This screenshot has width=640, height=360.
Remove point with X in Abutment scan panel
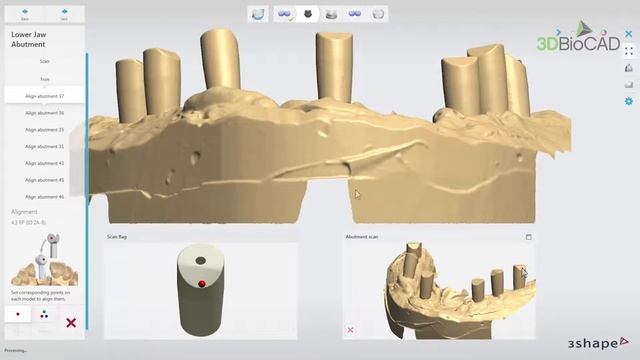click(350, 330)
